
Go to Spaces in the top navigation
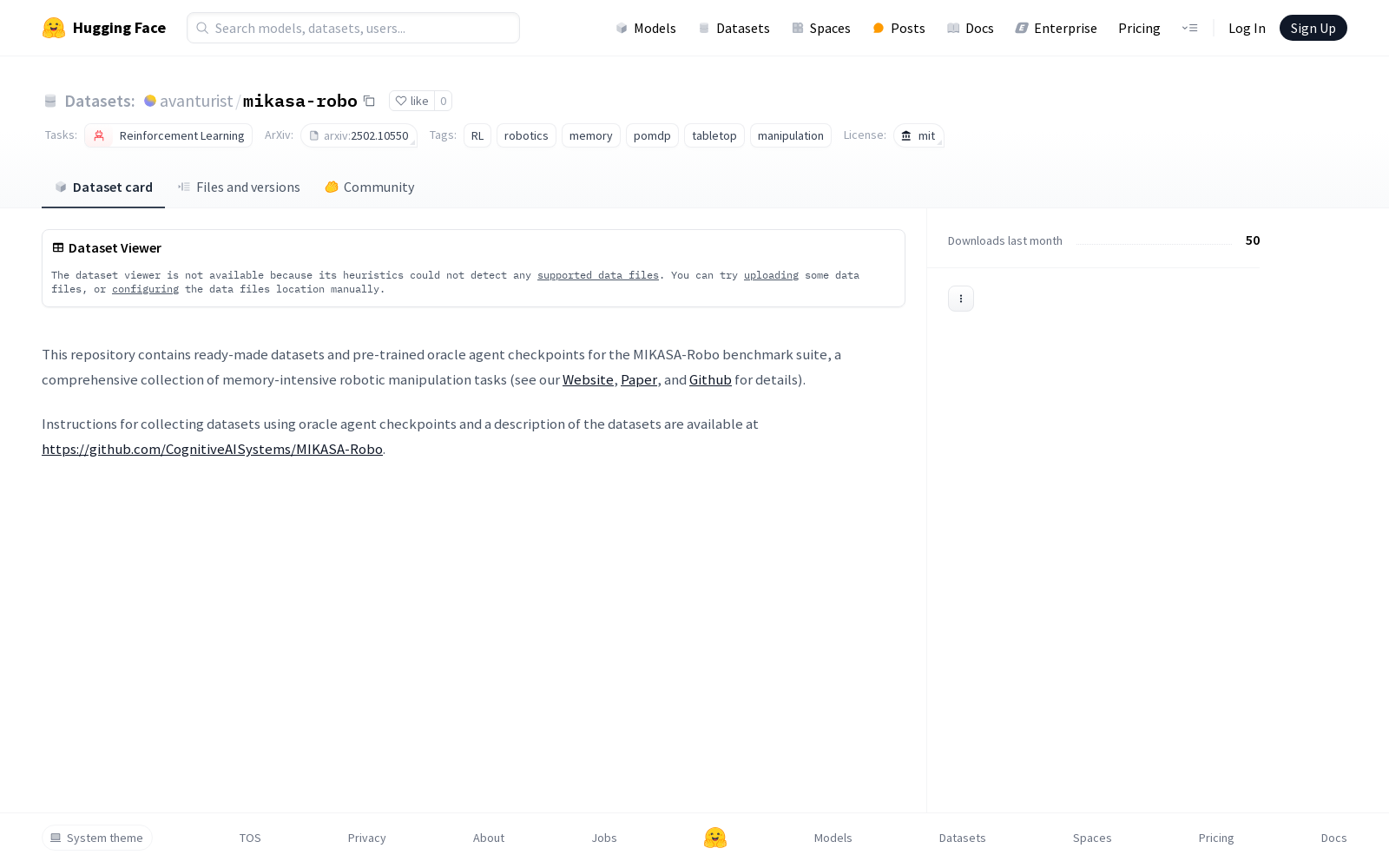pos(821,28)
